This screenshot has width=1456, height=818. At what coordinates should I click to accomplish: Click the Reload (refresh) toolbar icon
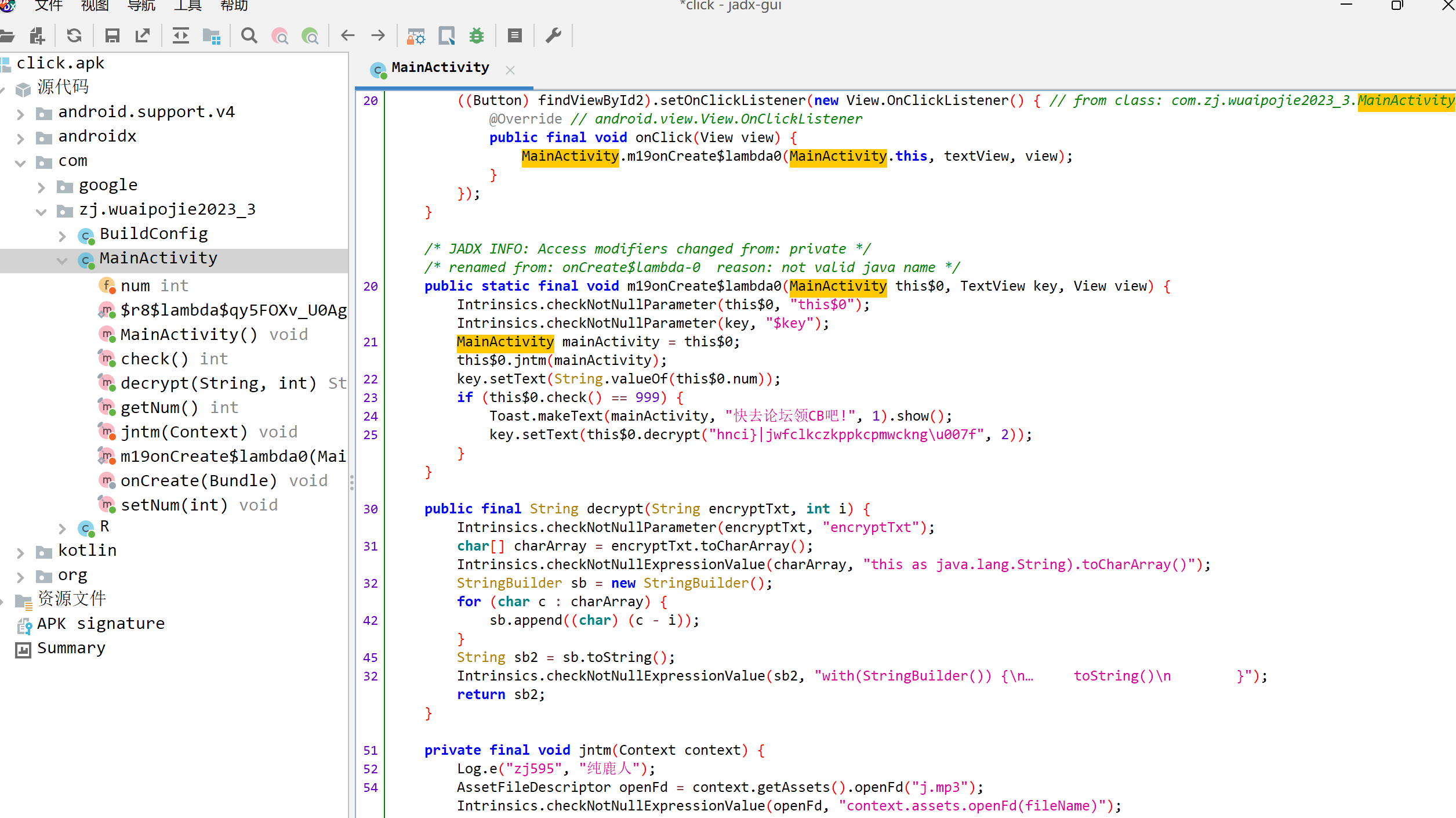74,36
